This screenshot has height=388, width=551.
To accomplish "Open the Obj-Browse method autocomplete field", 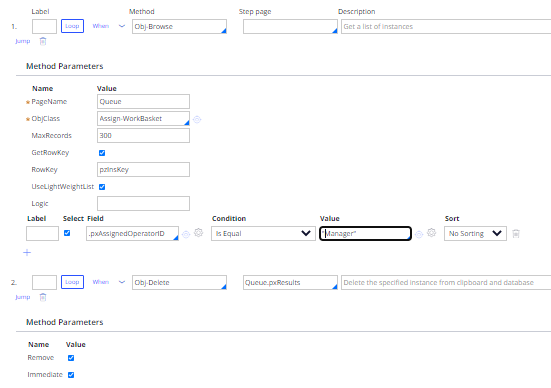I will pos(179,26).
